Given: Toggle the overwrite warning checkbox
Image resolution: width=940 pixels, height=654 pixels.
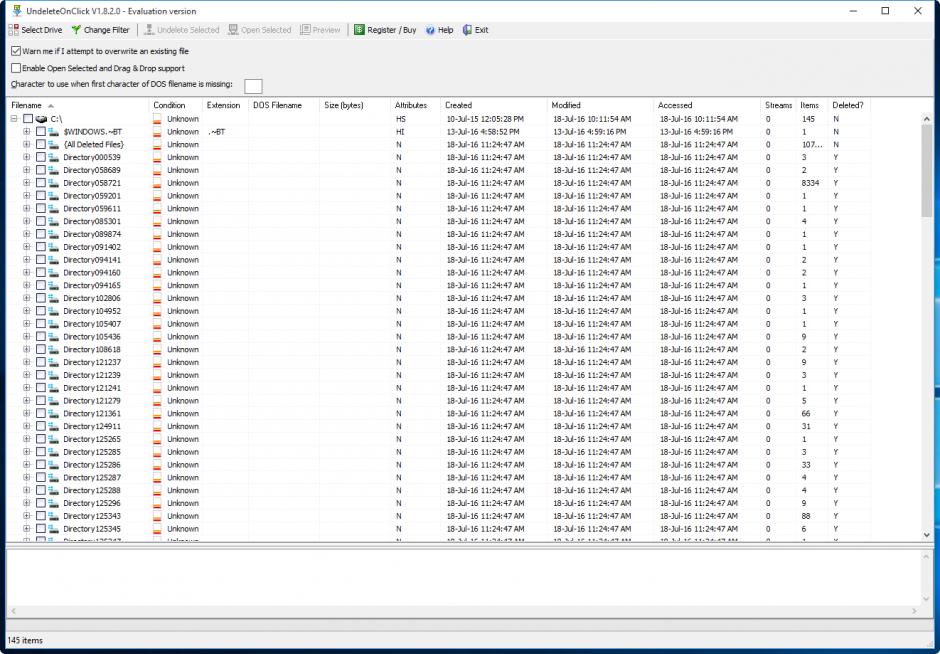Looking at the screenshot, I should tap(16, 51).
